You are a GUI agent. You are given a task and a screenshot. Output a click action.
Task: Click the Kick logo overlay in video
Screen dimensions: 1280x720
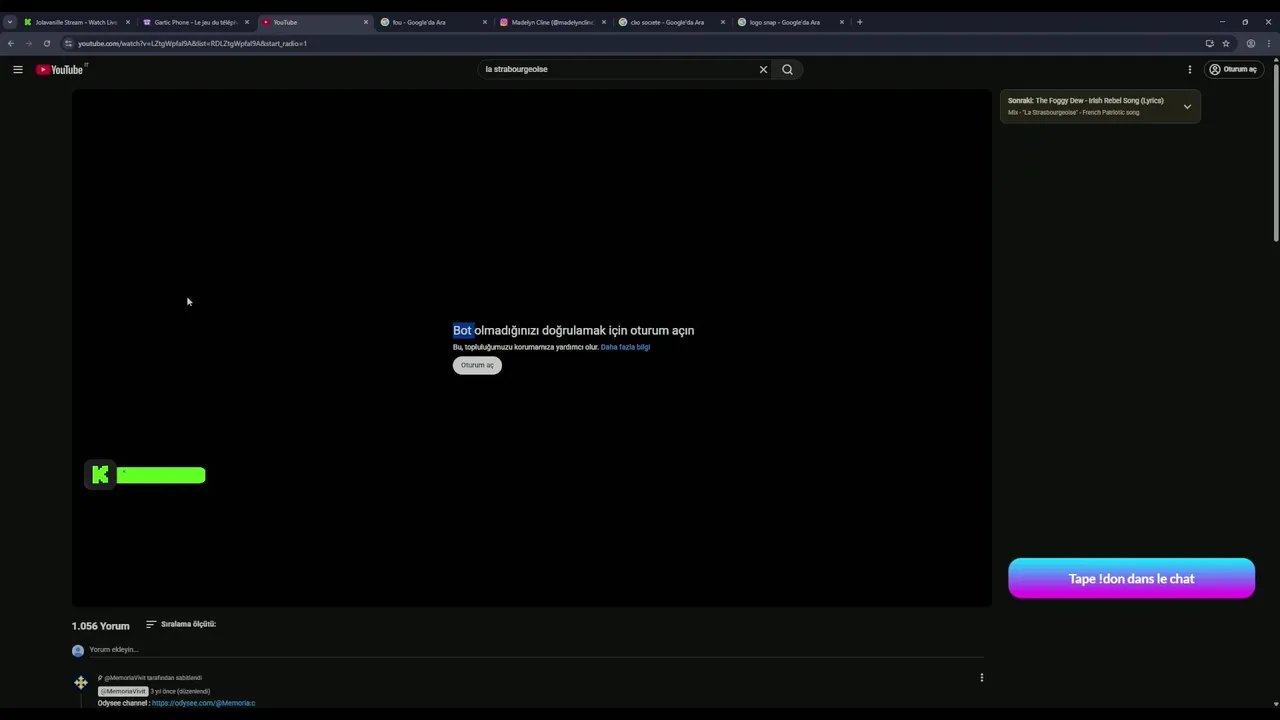click(100, 475)
